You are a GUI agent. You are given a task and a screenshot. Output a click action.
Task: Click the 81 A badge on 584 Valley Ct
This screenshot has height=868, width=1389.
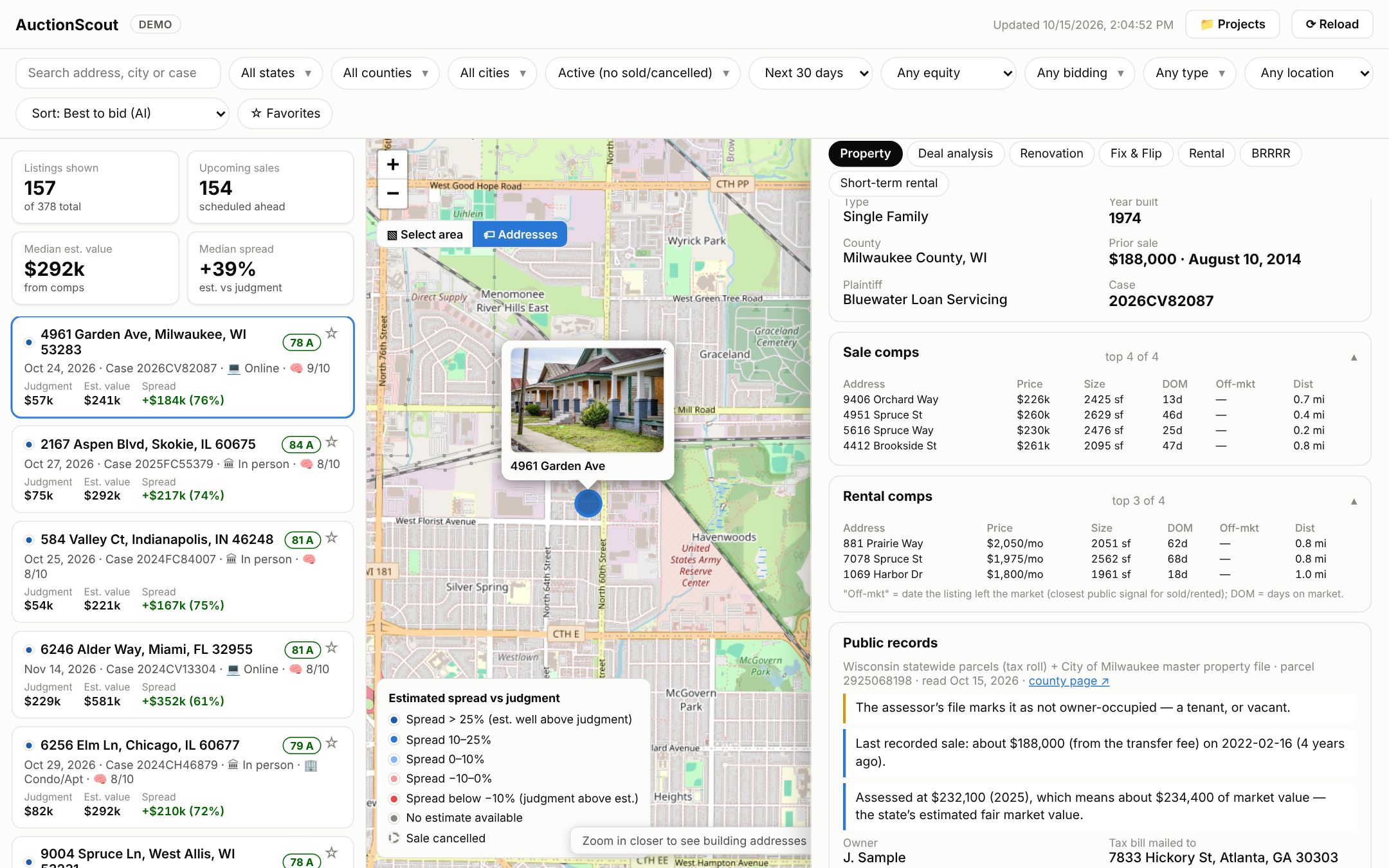pyautogui.click(x=302, y=540)
